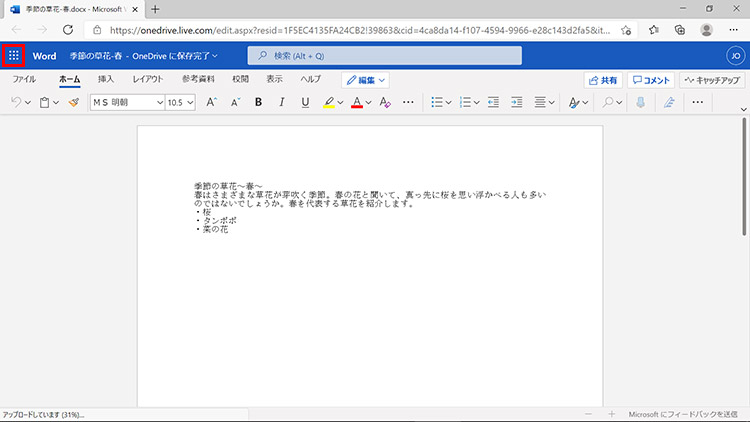Toggle italic formatting
Image resolution: width=750 pixels, height=422 pixels.
pos(281,102)
